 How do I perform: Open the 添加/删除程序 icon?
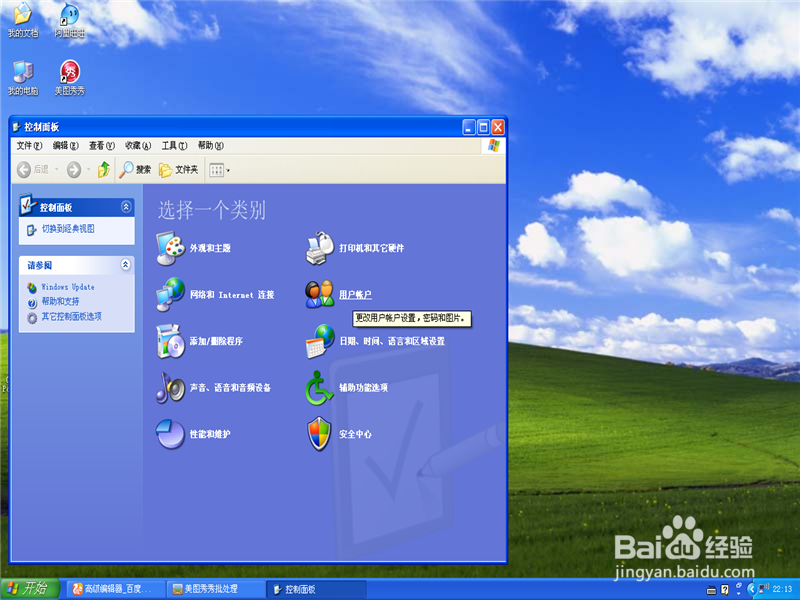(x=170, y=341)
